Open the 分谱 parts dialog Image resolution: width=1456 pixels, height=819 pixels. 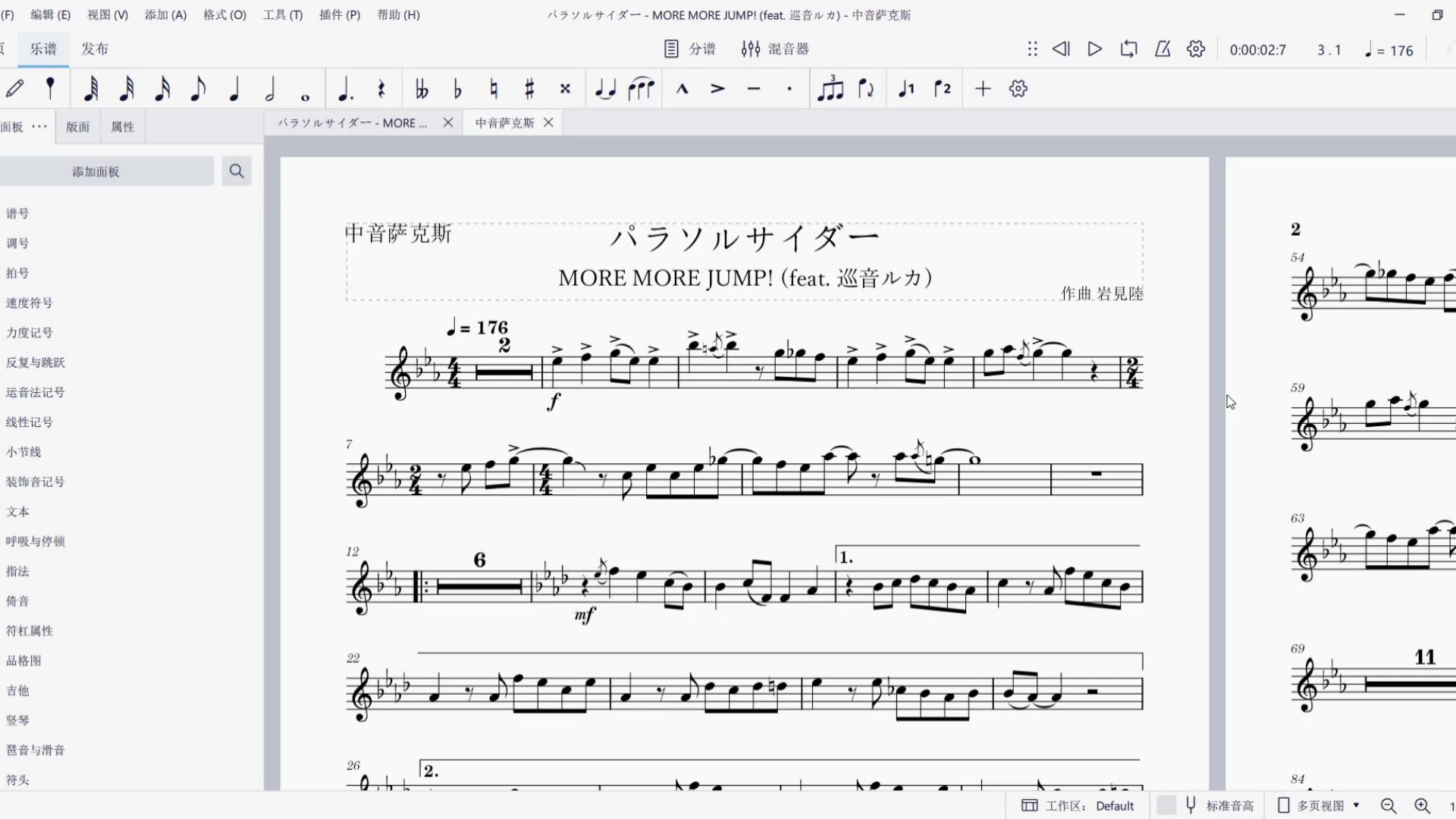click(x=689, y=49)
